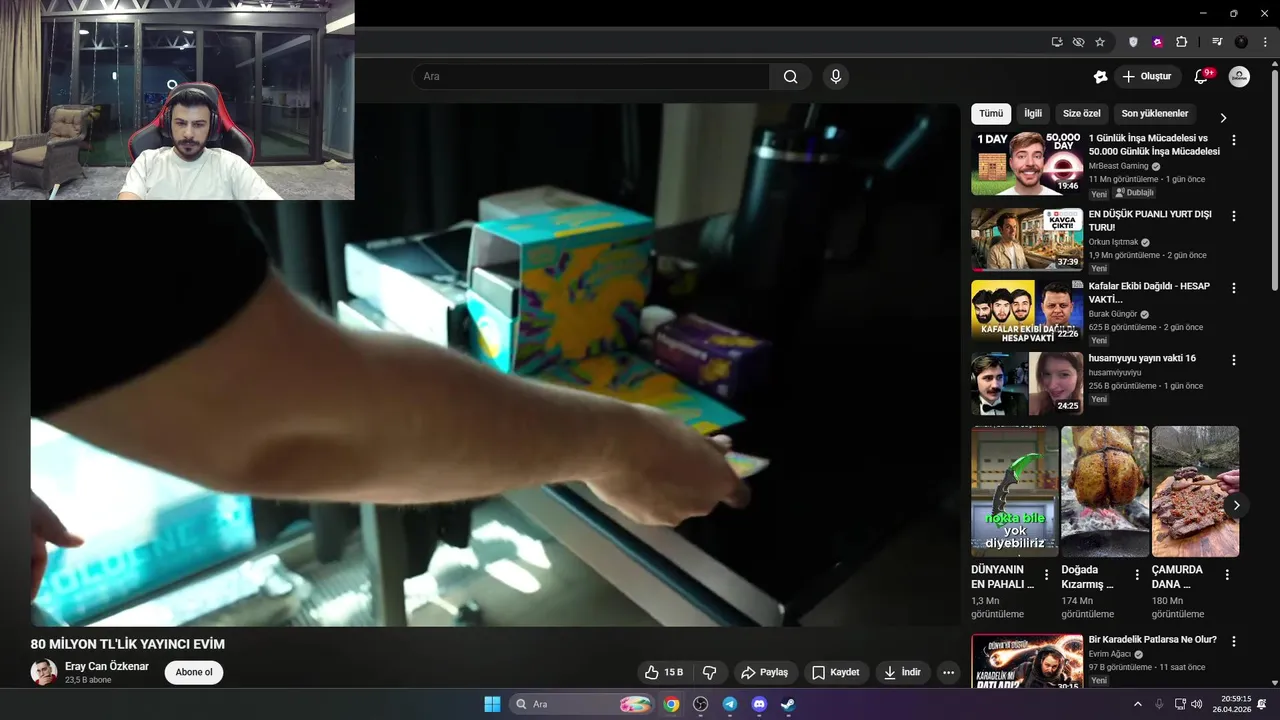Open options for EN DÜŞÜK PUANLI video

(x=1233, y=216)
